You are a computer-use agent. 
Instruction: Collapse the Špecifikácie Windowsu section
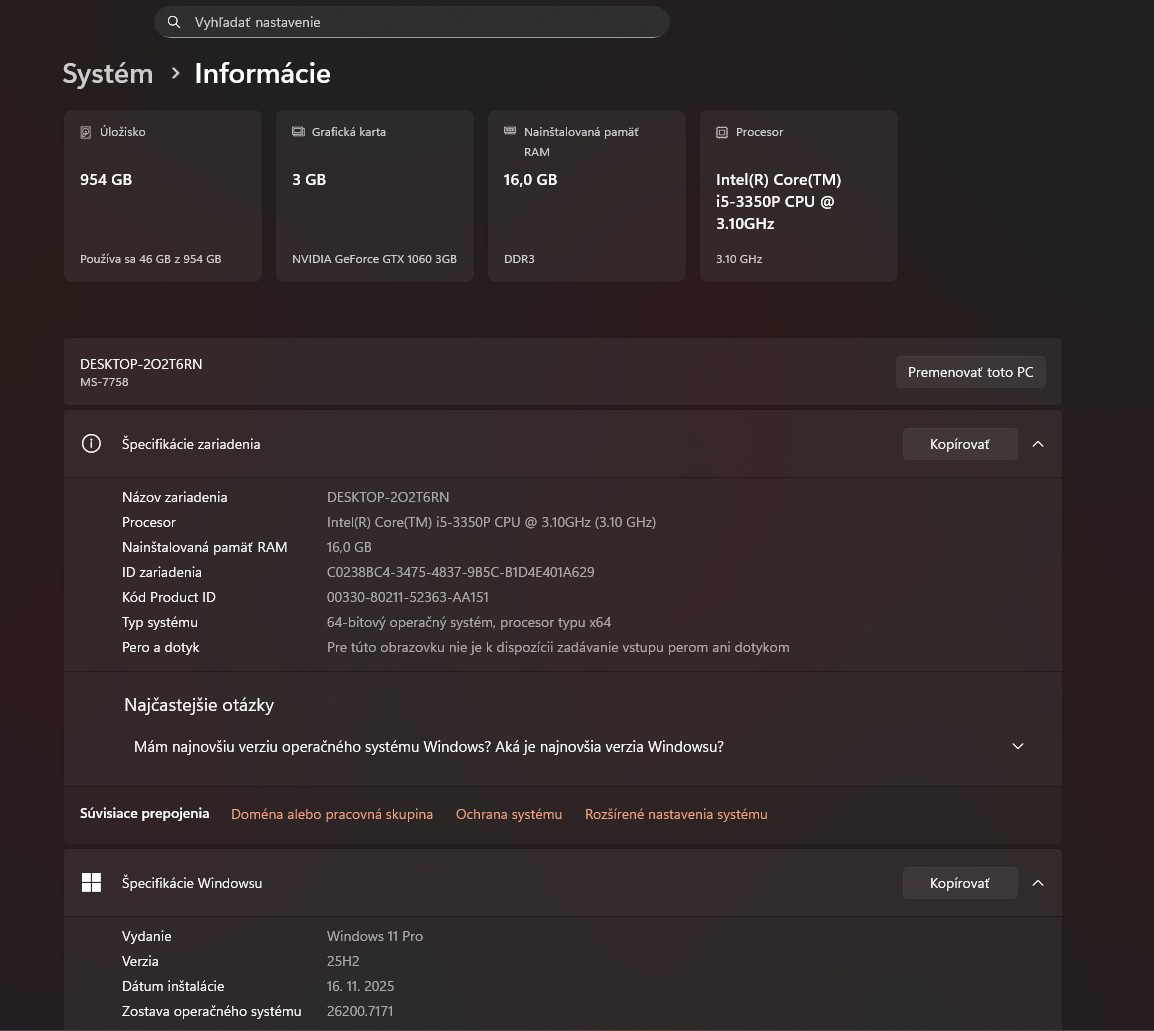pos(1037,883)
